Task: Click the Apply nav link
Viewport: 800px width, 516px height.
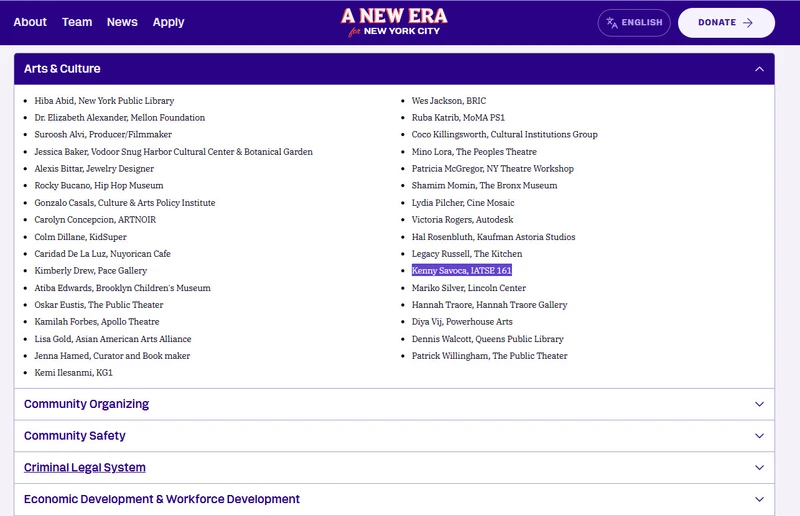Action: 168,22
